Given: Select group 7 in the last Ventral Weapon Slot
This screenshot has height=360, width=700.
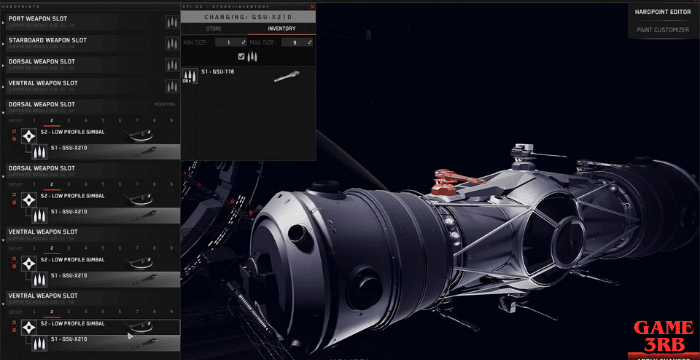Looking at the screenshot, I should [x=137, y=312].
